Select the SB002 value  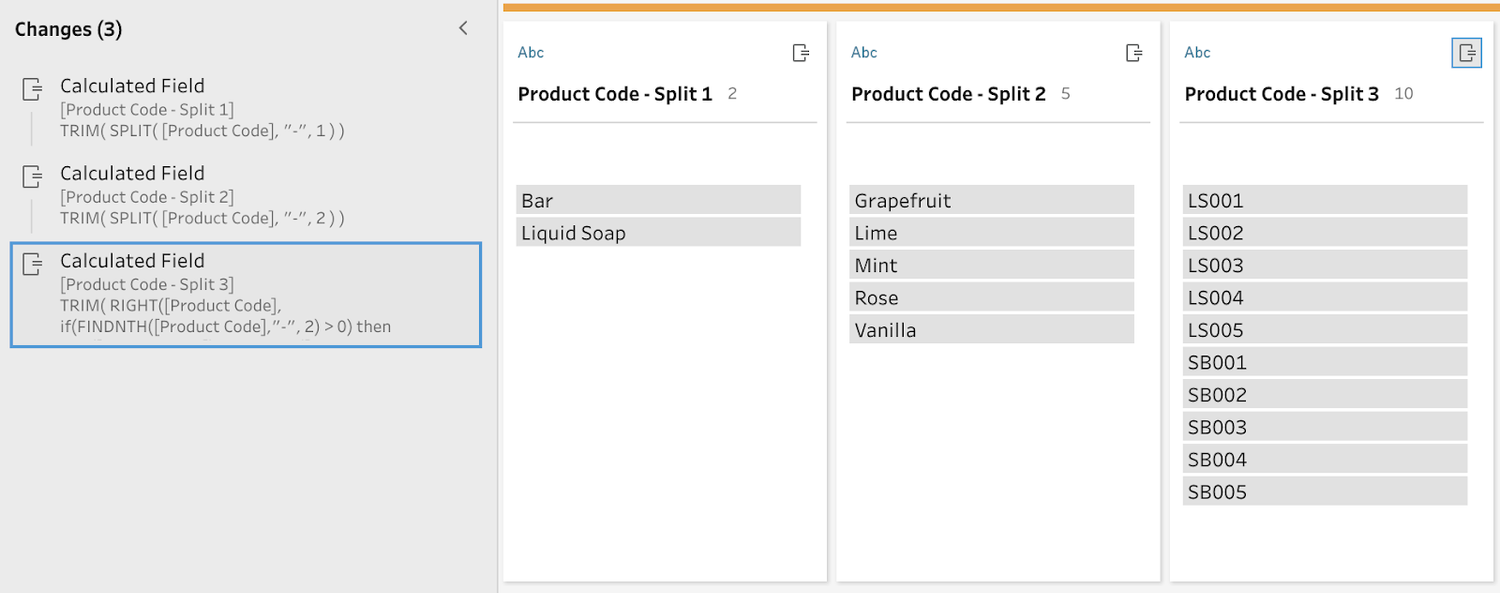click(x=1325, y=394)
